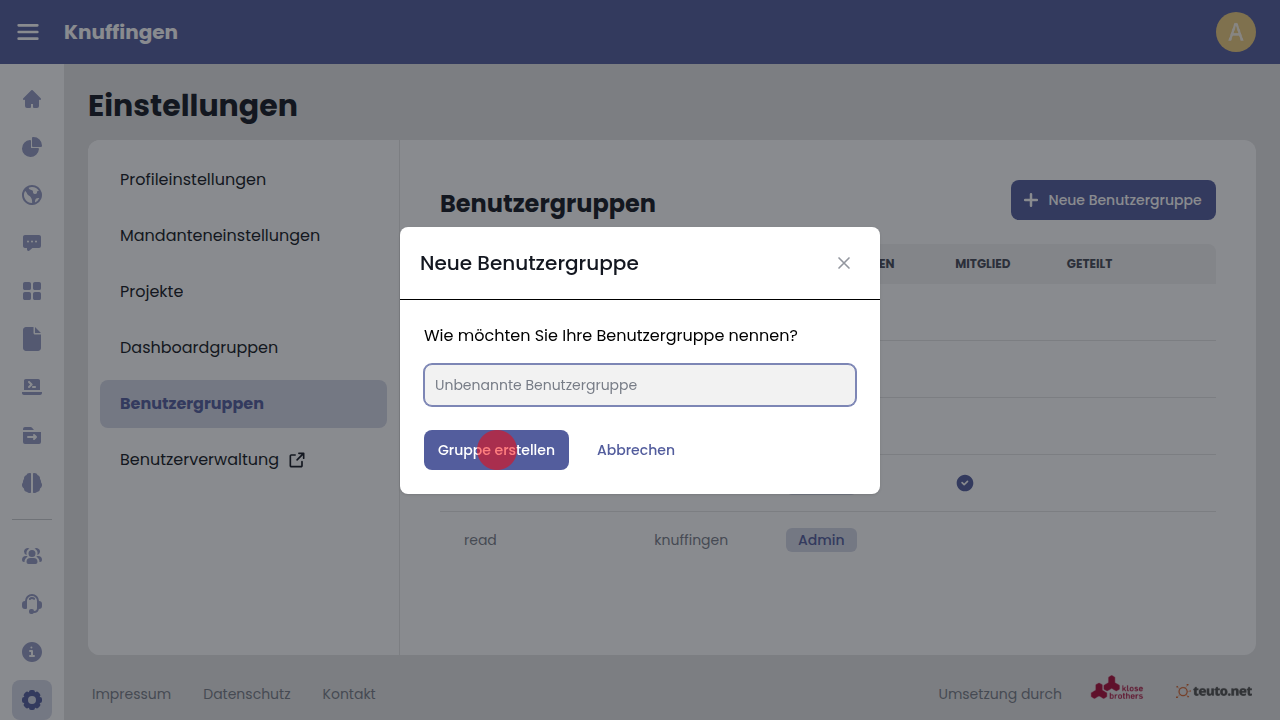1280x720 pixels.
Task: Click the globe icon in sidebar
Action: [x=32, y=195]
